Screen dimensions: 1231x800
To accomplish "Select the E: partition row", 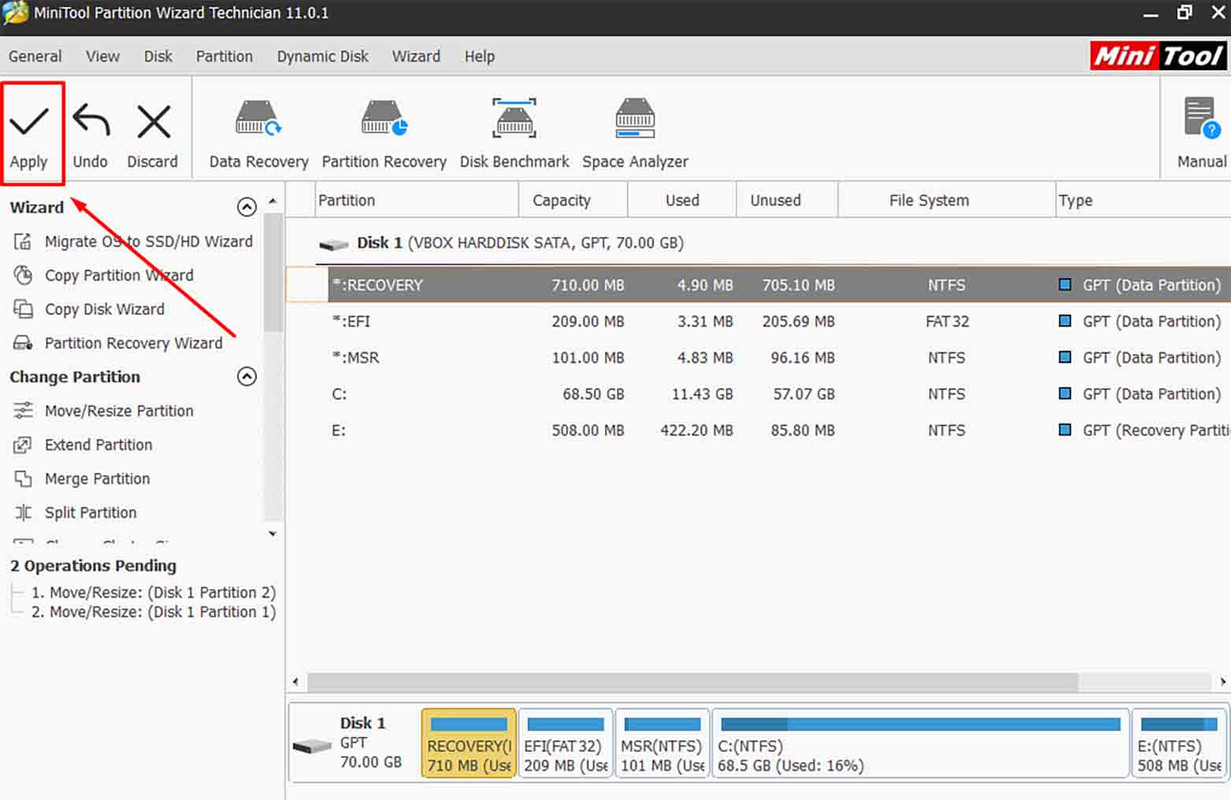I will (x=758, y=430).
